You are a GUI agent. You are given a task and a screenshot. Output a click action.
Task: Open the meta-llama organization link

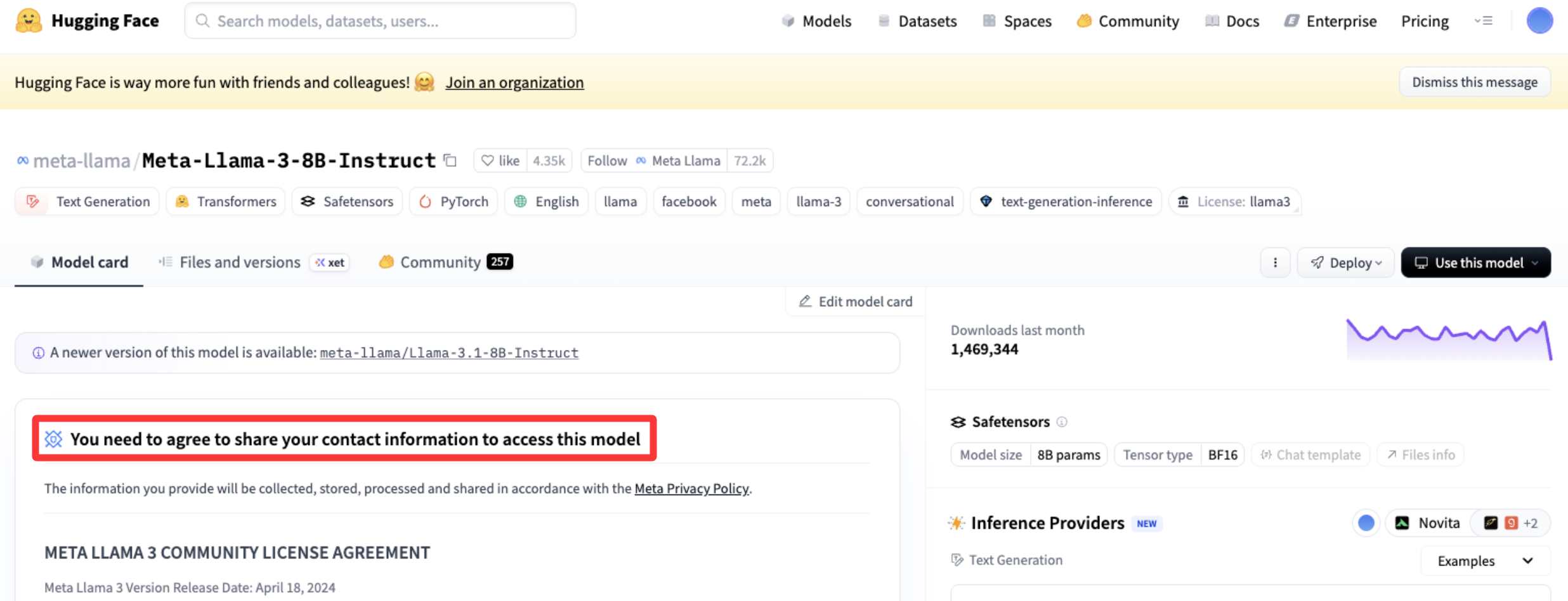point(81,160)
